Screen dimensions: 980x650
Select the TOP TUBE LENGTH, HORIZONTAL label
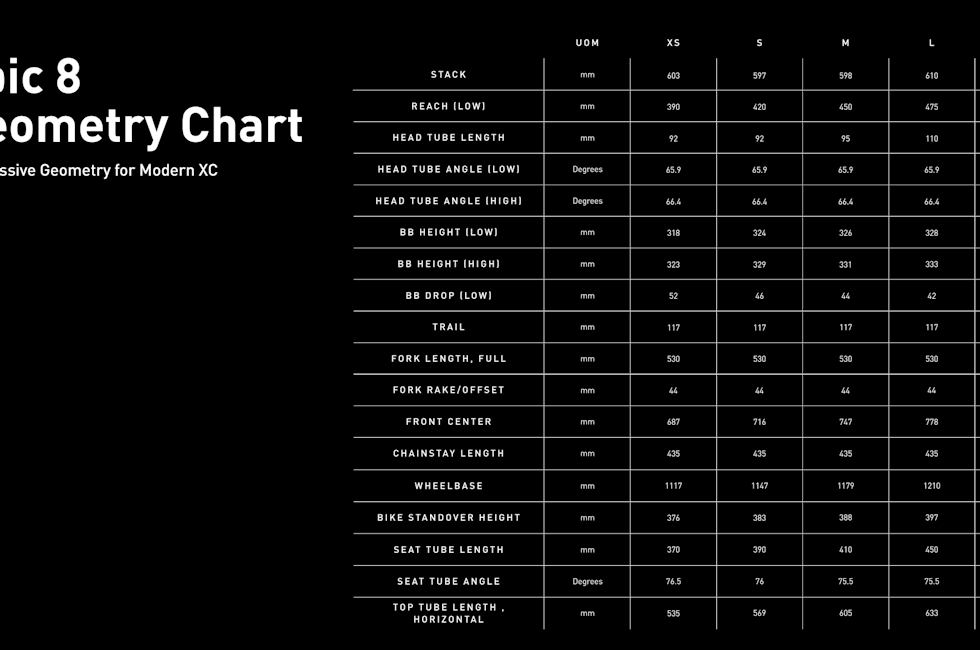pyautogui.click(x=448, y=613)
